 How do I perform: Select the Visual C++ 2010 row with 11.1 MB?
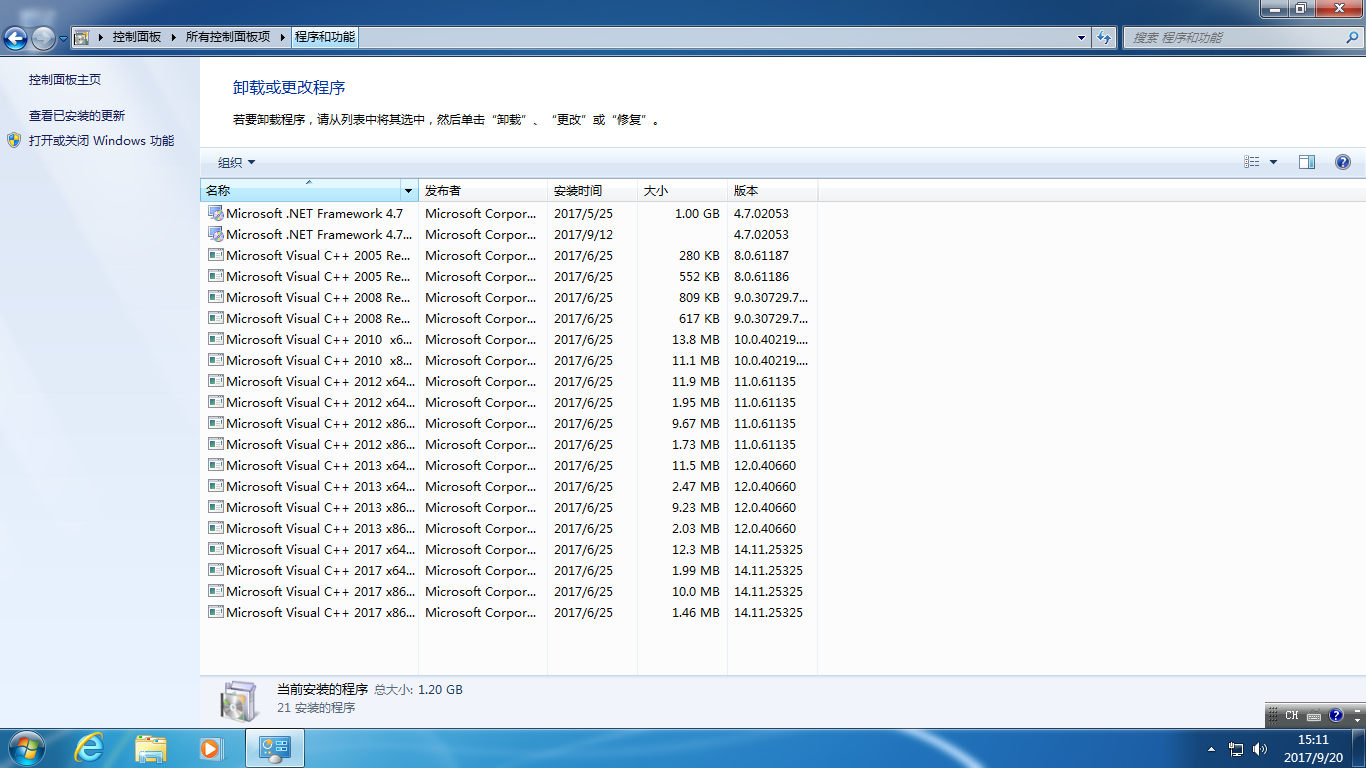[508, 360]
